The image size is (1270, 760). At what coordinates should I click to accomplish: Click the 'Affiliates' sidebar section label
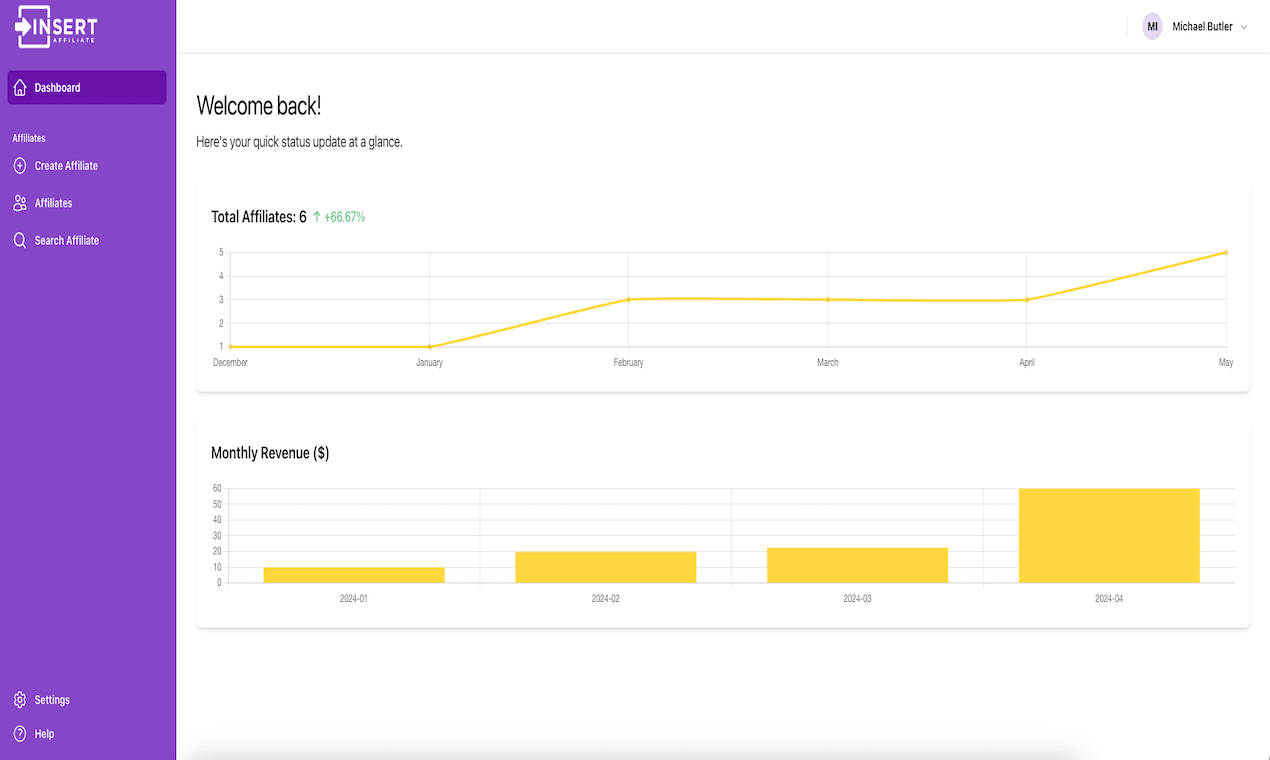[29, 138]
